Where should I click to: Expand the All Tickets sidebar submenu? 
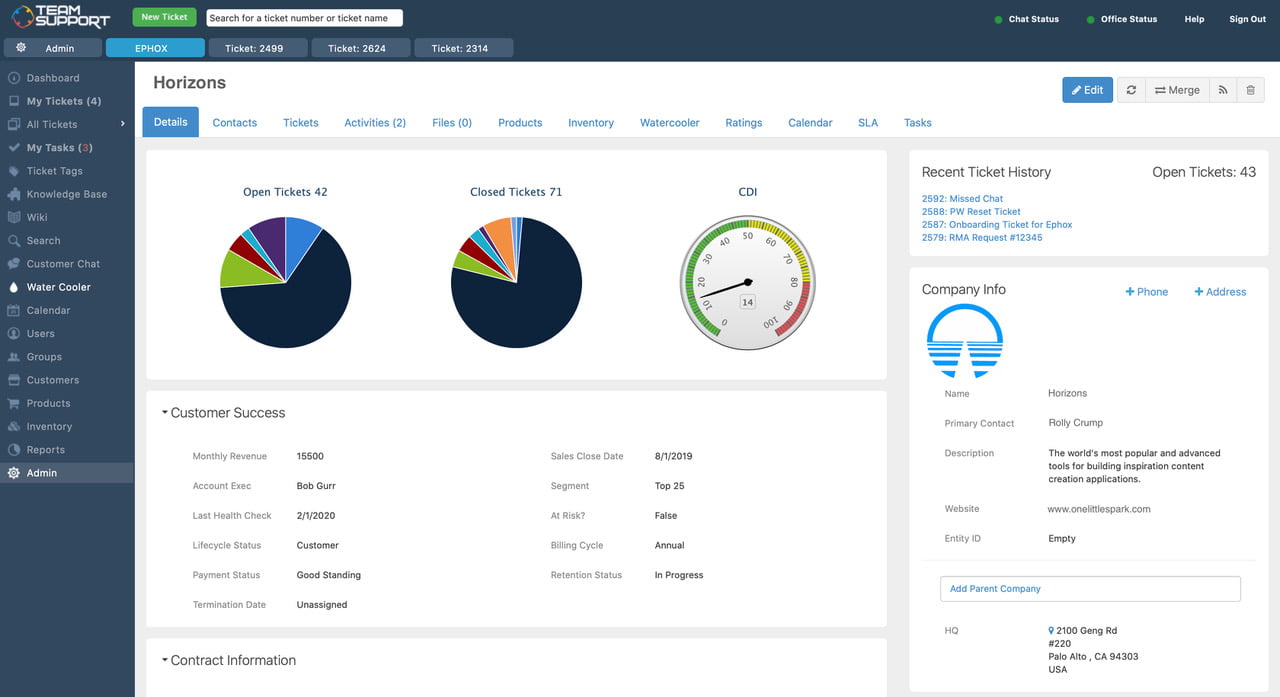point(122,124)
